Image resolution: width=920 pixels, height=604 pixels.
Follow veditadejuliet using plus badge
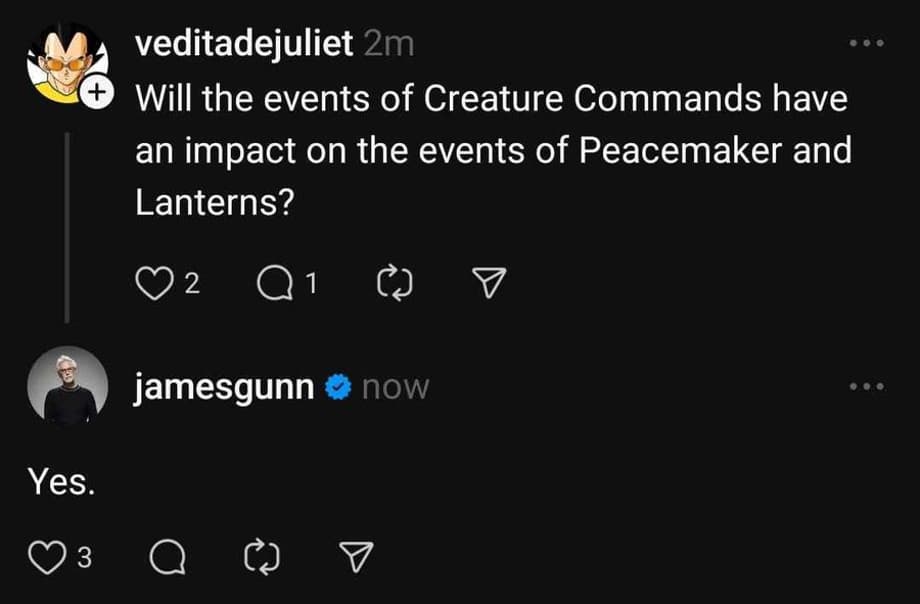click(95, 94)
